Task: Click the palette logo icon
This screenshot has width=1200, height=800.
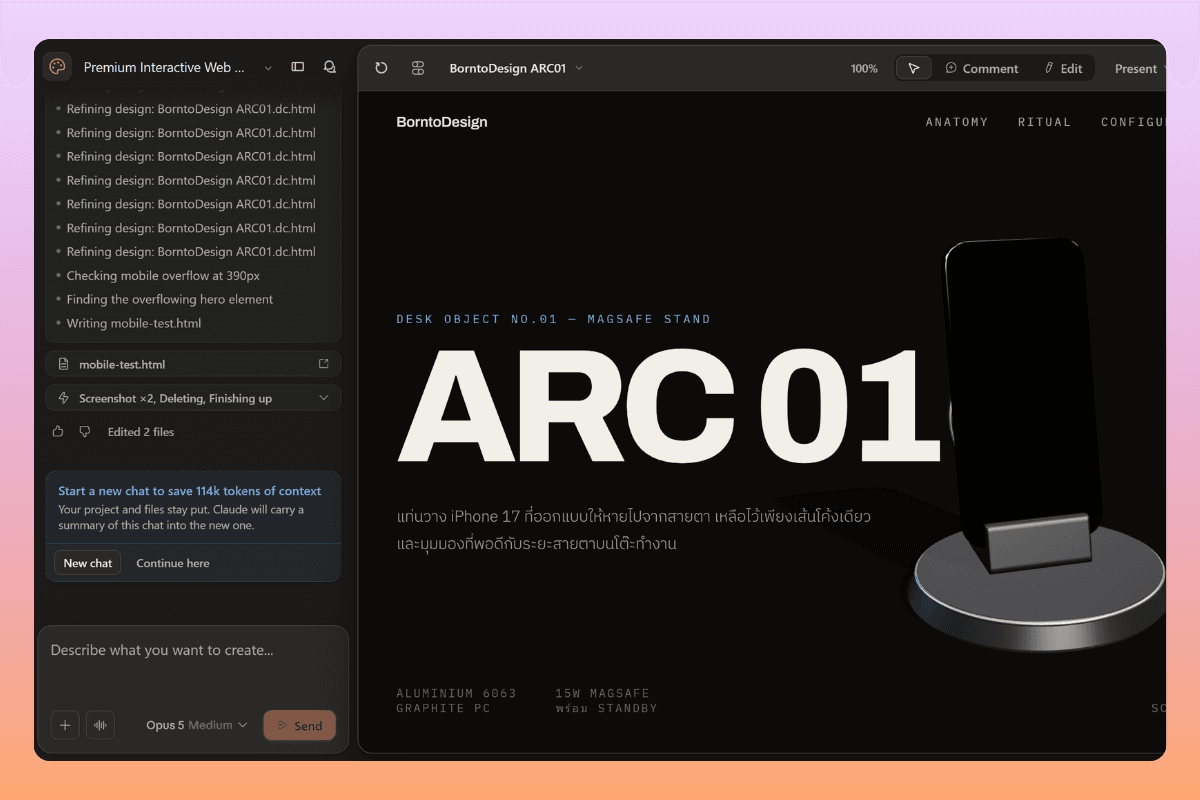Action: point(58,67)
